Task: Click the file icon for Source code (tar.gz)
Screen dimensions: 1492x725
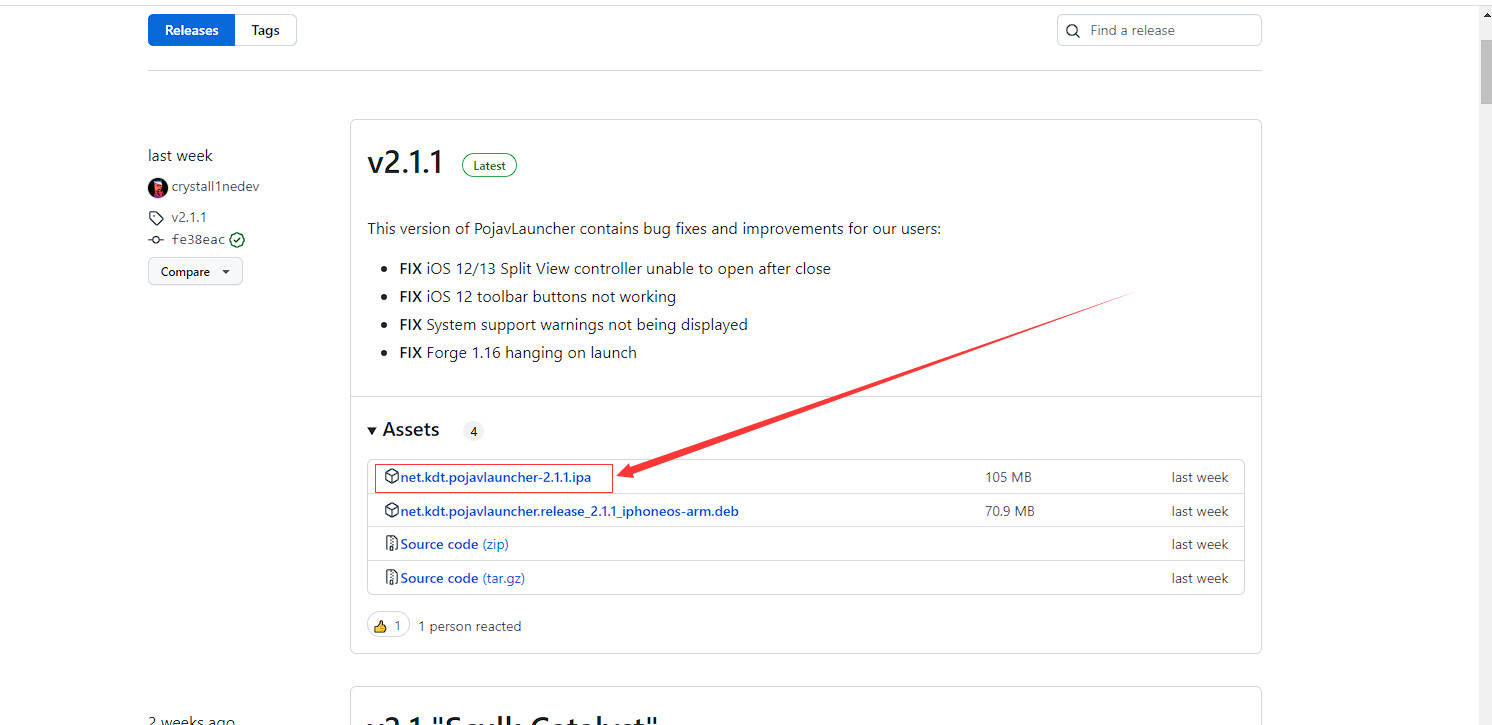Action: 392,578
